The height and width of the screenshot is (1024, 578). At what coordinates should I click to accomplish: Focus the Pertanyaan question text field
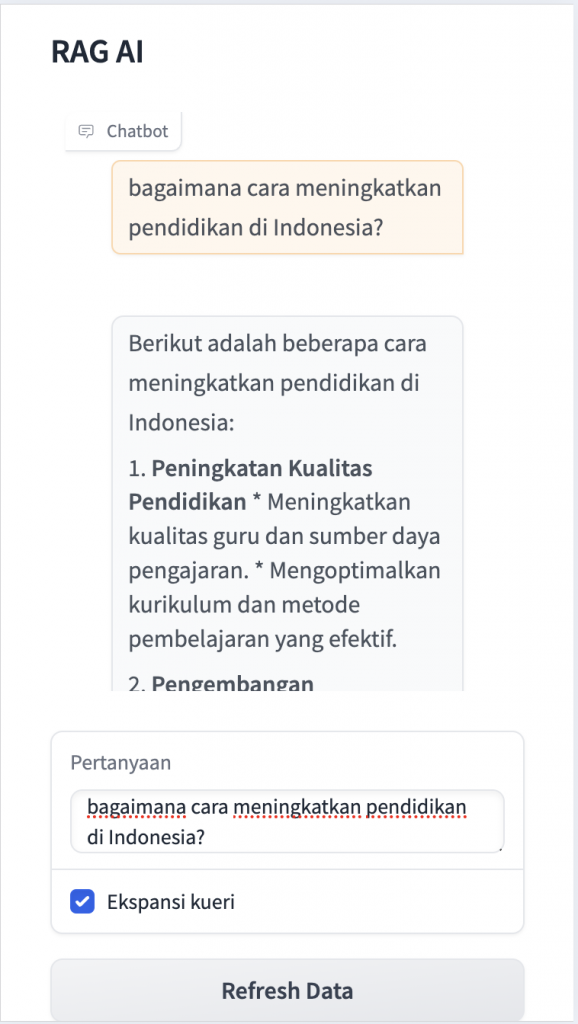click(287, 822)
